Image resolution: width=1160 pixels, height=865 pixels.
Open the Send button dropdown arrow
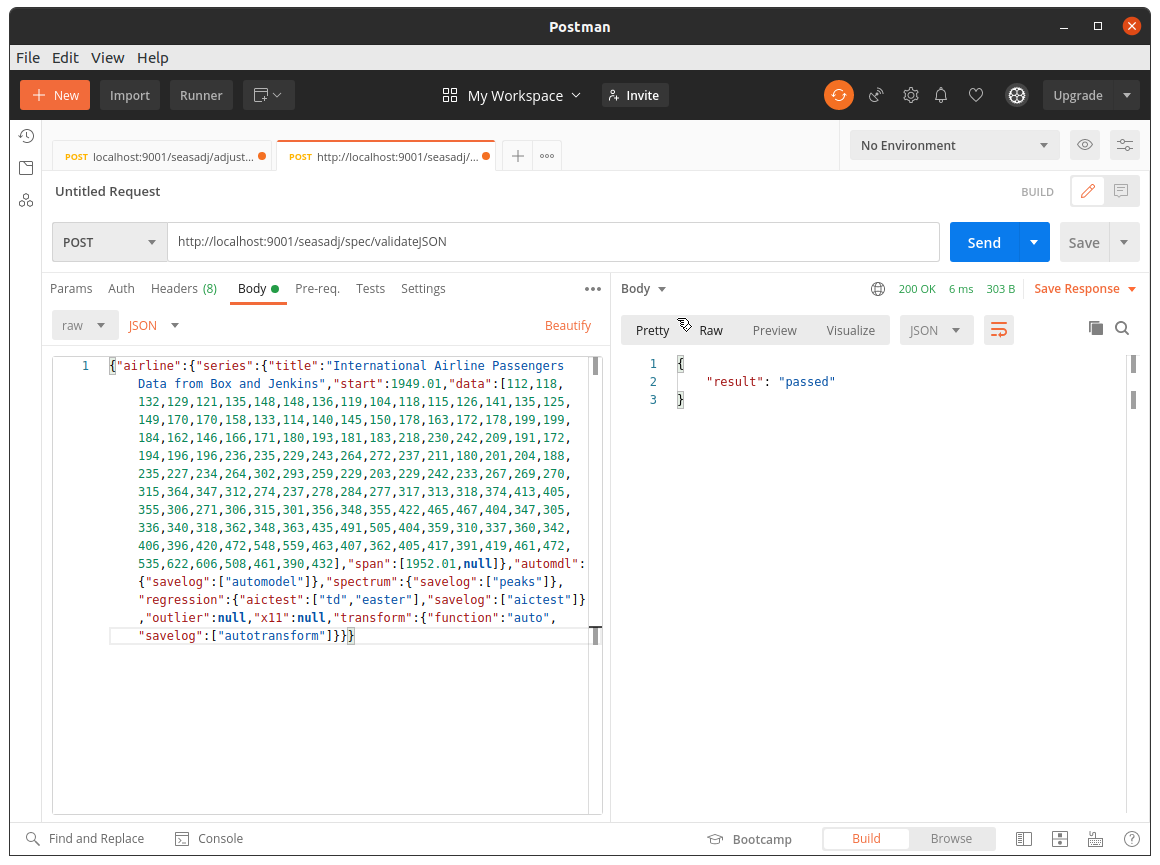1034,242
